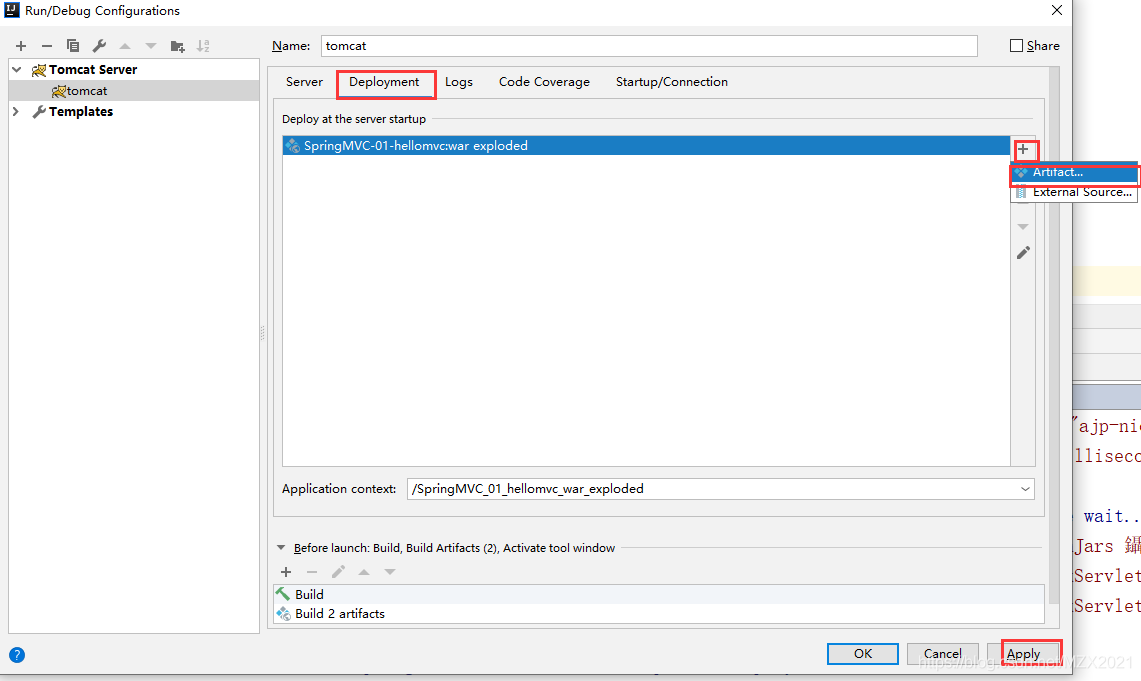The height and width of the screenshot is (681, 1141).
Task: Switch to the Server tab
Action: point(304,82)
